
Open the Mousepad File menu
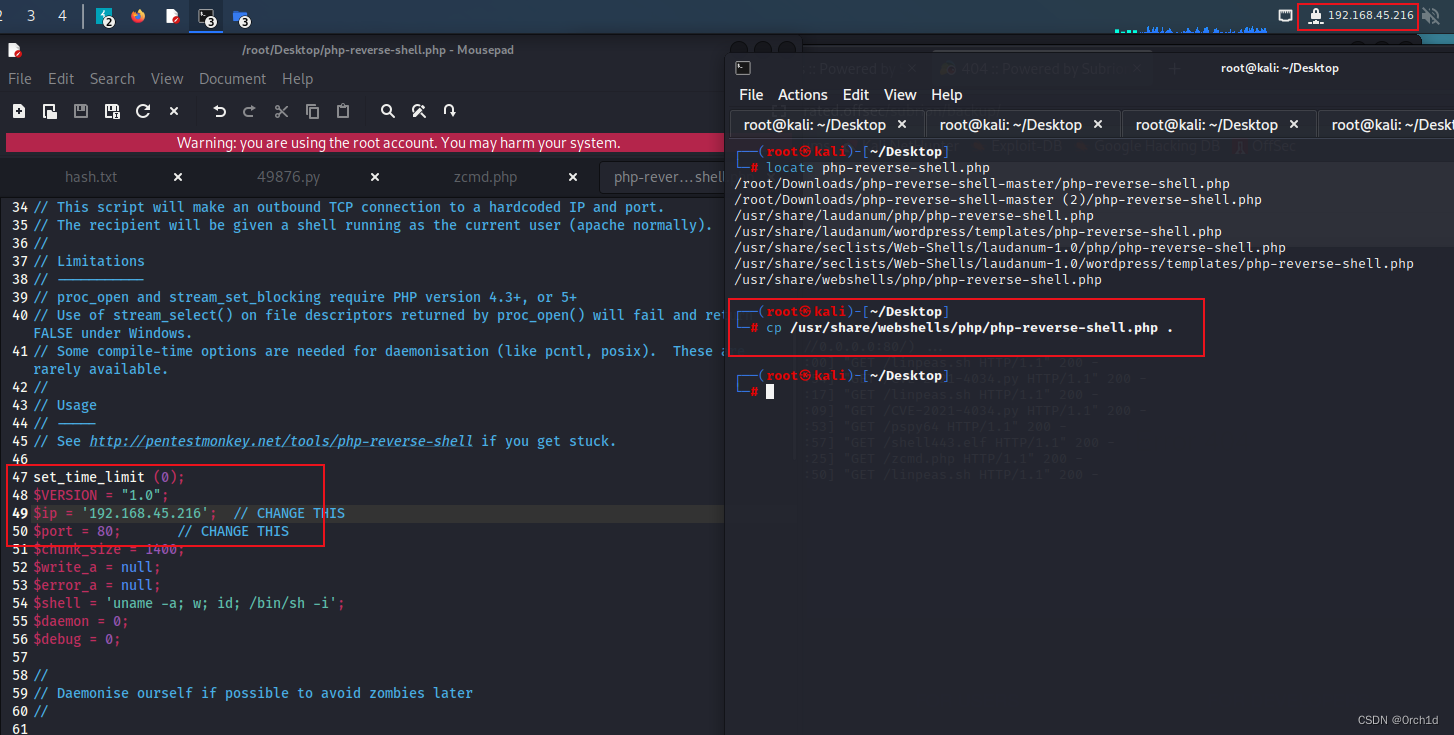pyautogui.click(x=20, y=79)
